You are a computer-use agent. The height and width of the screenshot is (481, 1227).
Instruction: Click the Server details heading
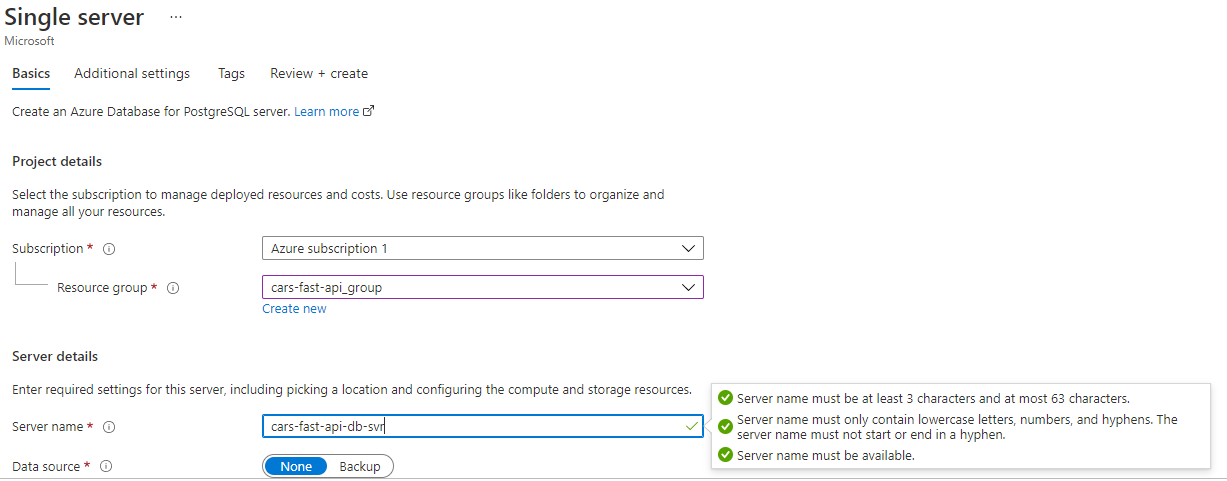[x=55, y=357]
